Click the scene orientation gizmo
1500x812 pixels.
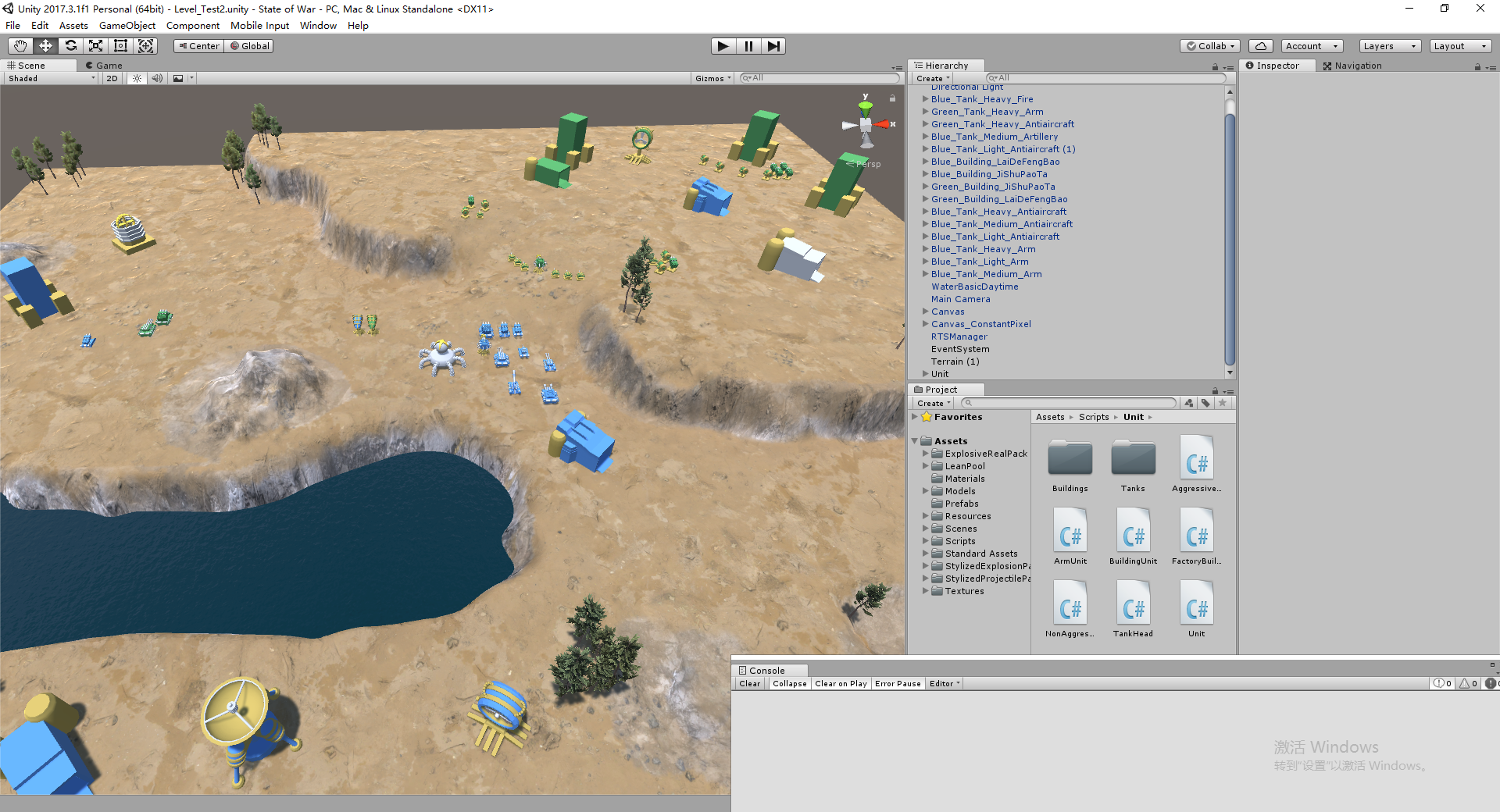866,123
